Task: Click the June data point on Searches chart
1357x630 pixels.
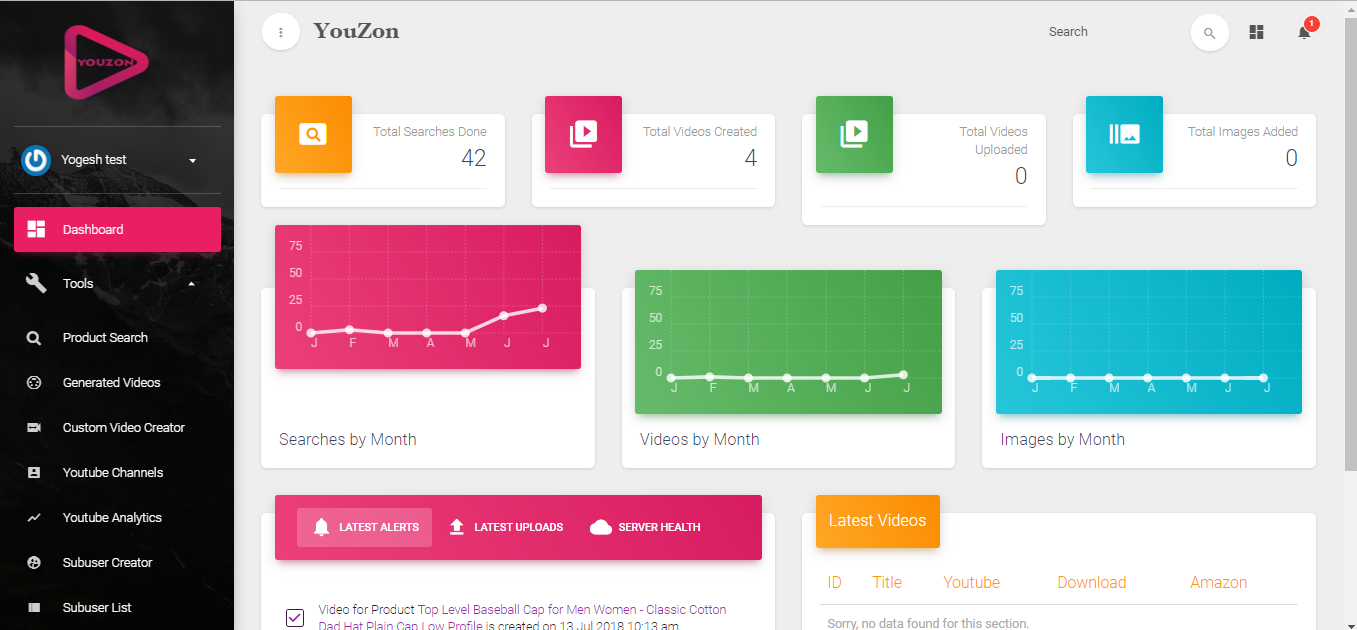Action: coord(504,315)
